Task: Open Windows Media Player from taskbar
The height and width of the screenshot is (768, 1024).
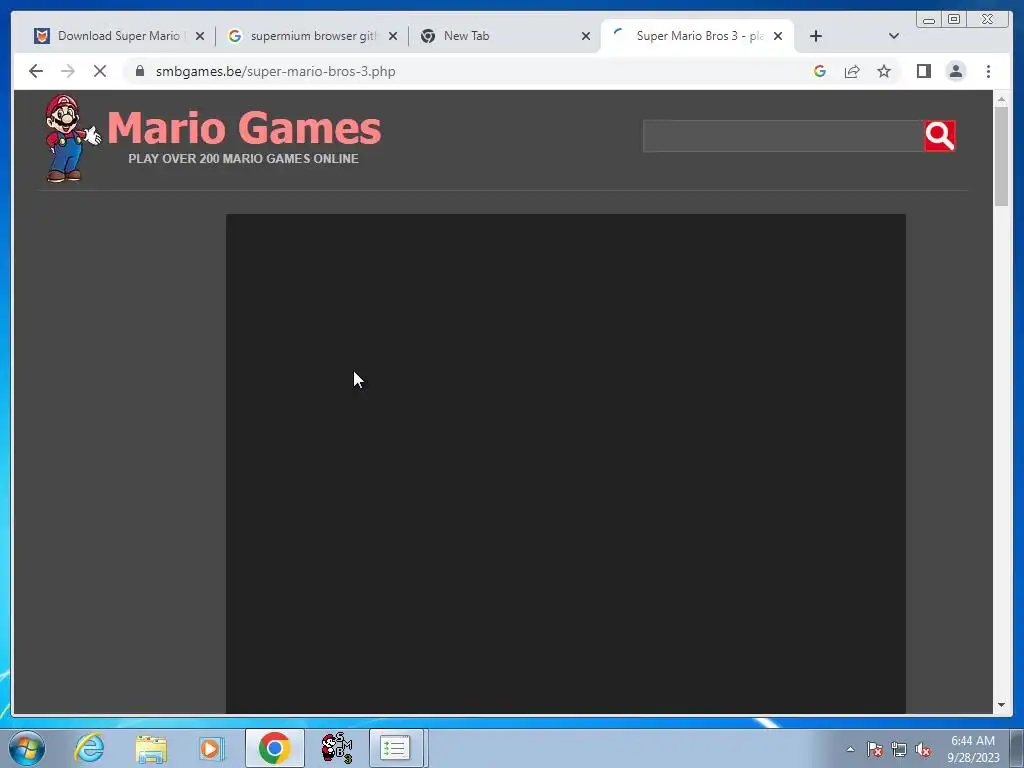Action: coord(212,748)
